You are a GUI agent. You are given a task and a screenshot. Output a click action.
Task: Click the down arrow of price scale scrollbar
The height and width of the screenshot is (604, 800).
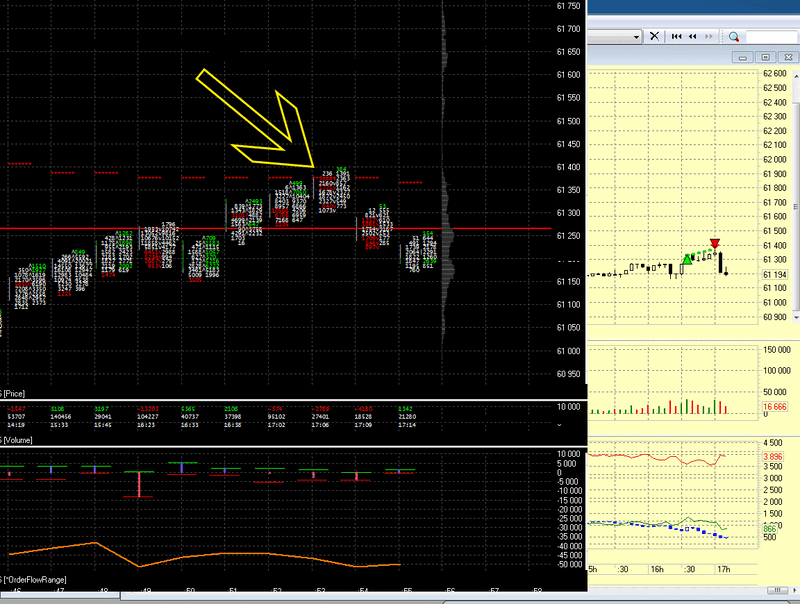pos(796,317)
